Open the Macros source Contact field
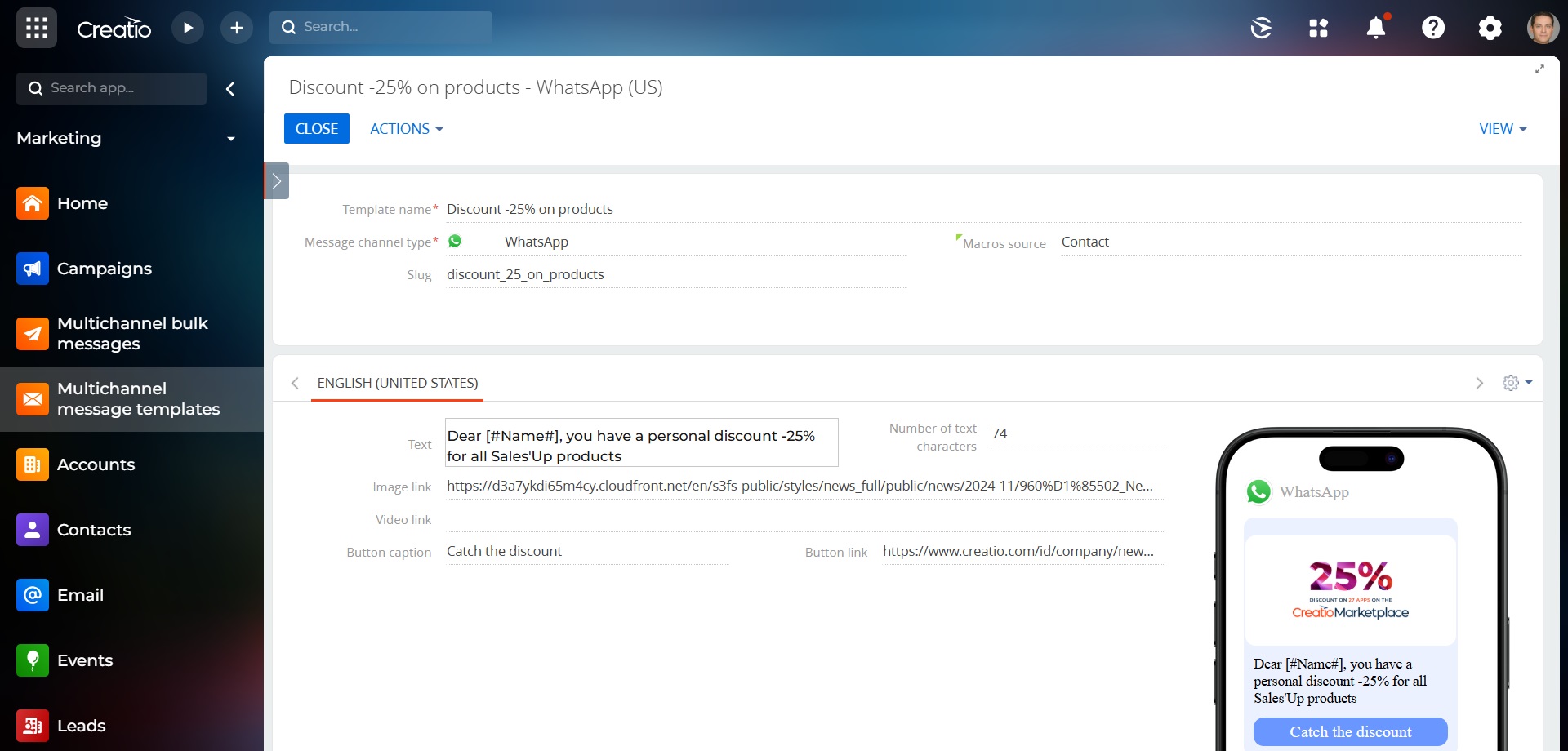This screenshot has height=751, width=1568. click(x=1290, y=242)
